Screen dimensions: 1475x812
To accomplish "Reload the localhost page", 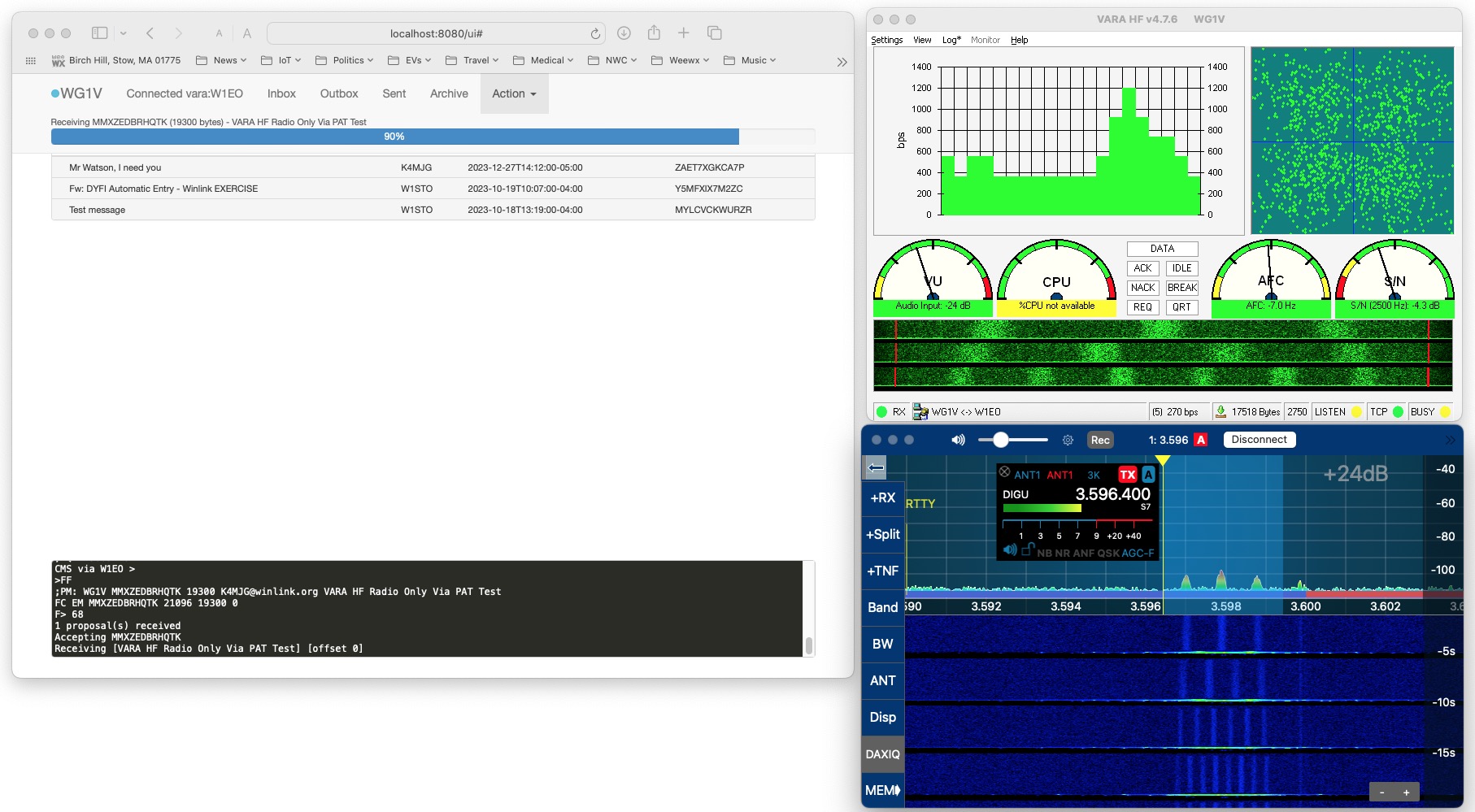I will (595, 33).
